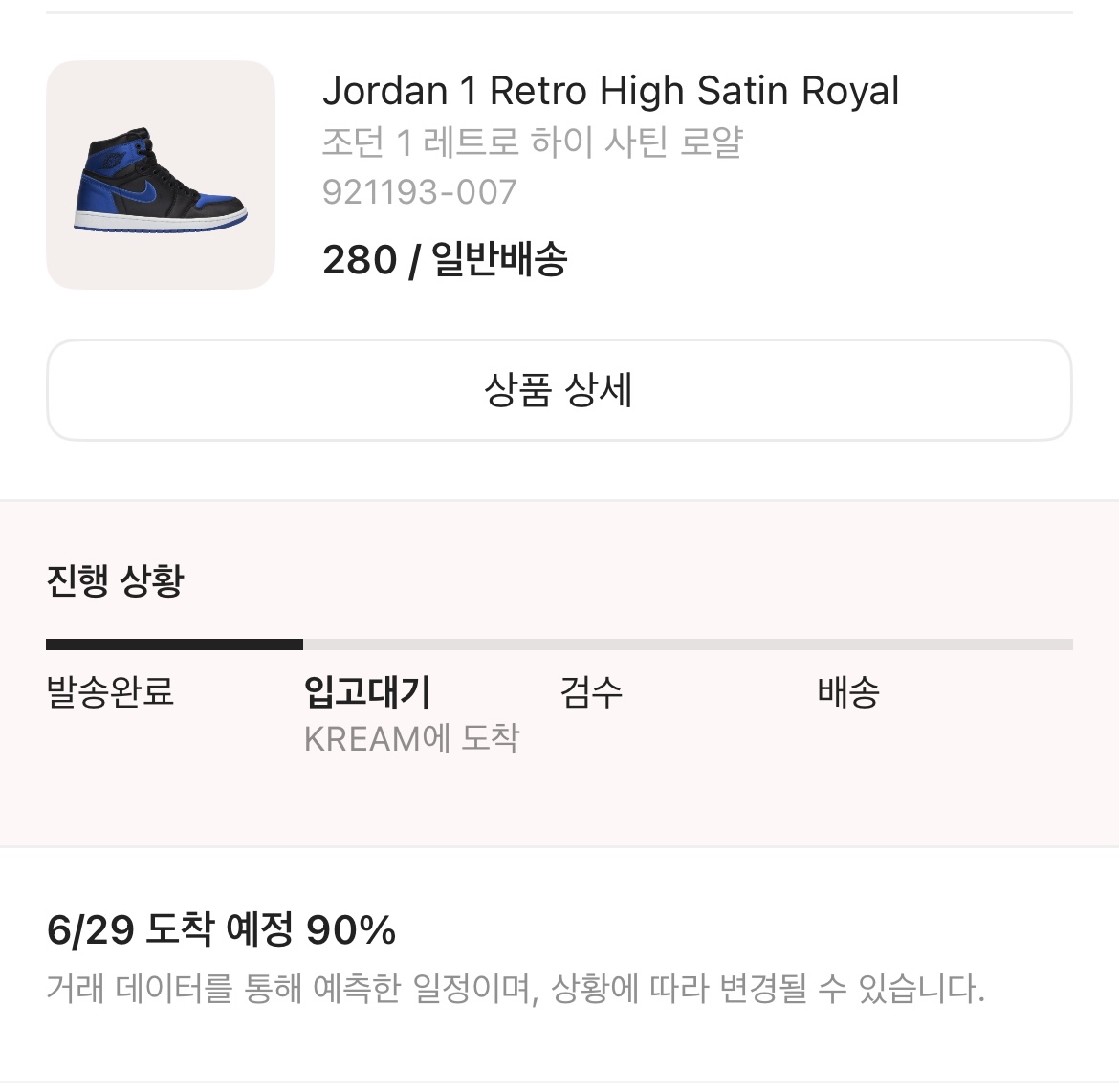Select the 입고대기 progress step
Image resolution: width=1119 pixels, height=1092 pixels.
tap(367, 691)
